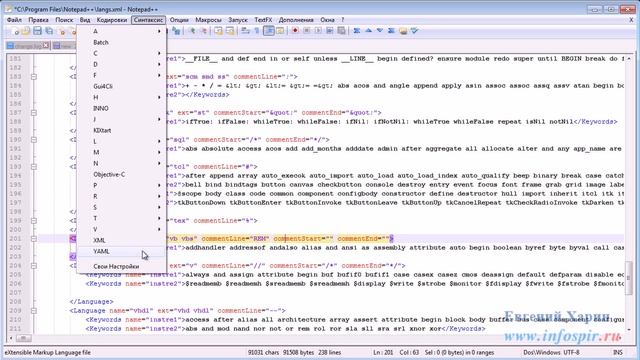Click the blue up-arrow toolbar icon
The width and height of the screenshot is (640, 360).
[x=368, y=31]
